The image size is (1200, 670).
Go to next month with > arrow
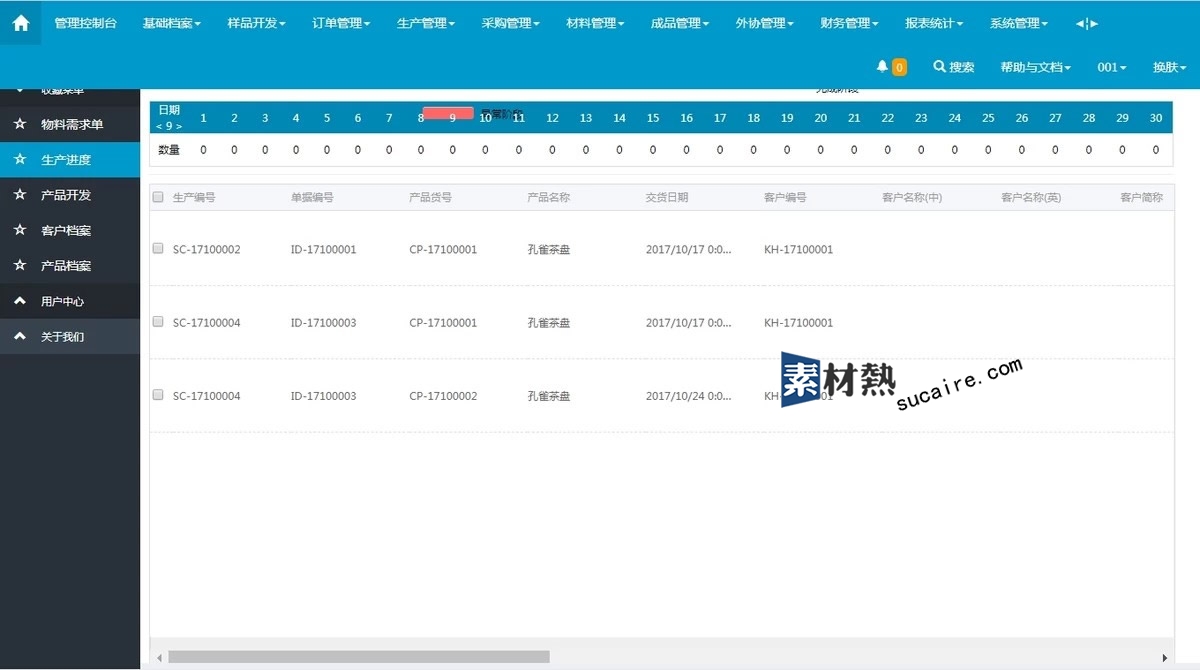(179, 126)
